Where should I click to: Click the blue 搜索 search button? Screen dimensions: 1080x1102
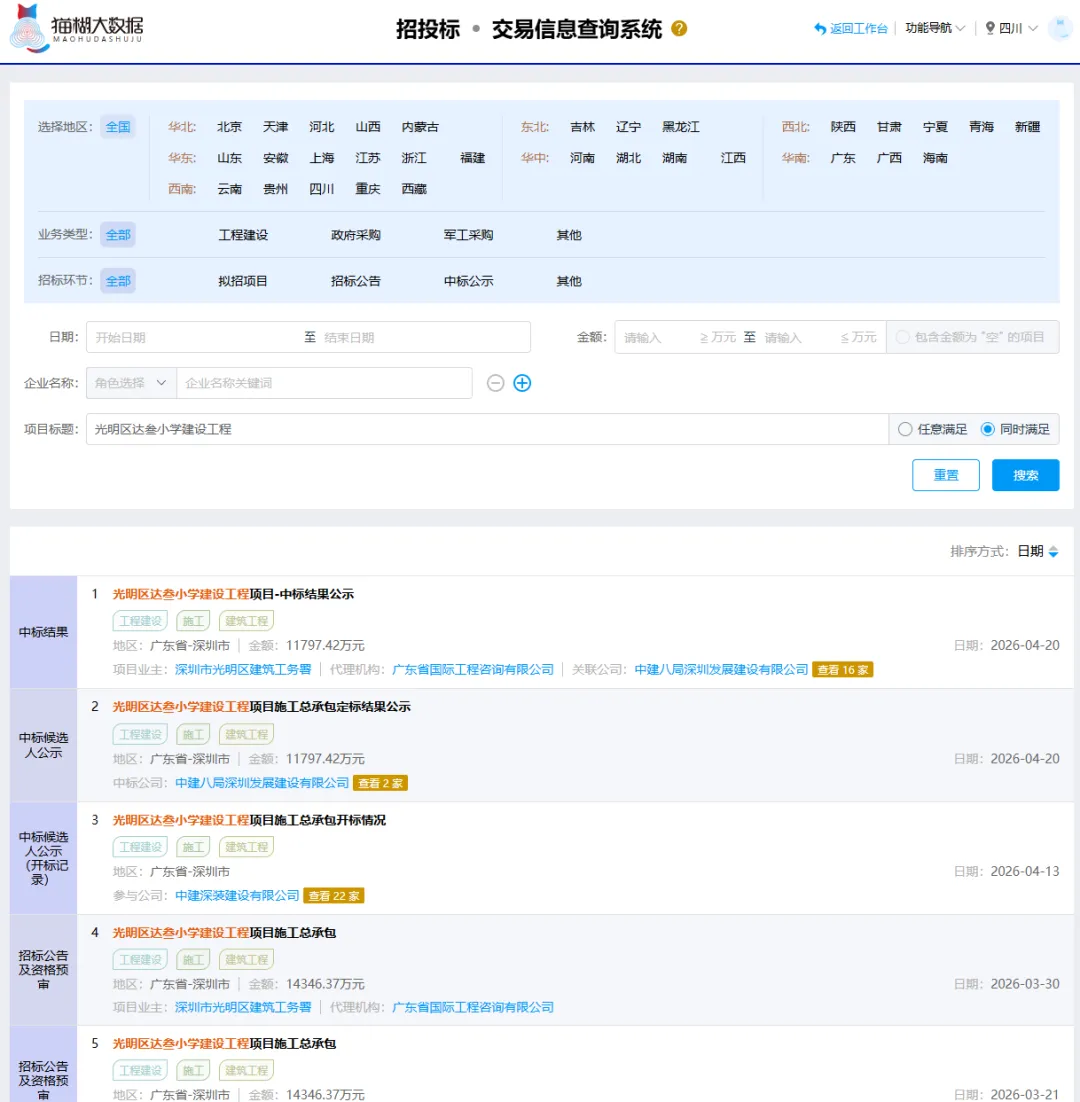tap(1025, 475)
